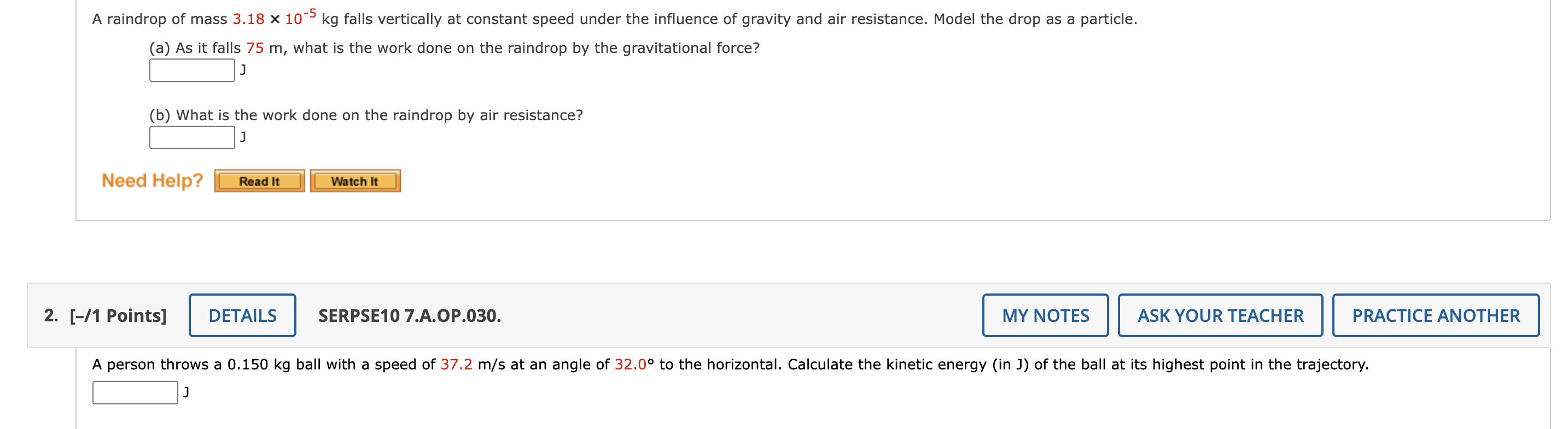This screenshot has width=1568, height=429.
Task: Click the Need Help? label
Action: [x=152, y=179]
